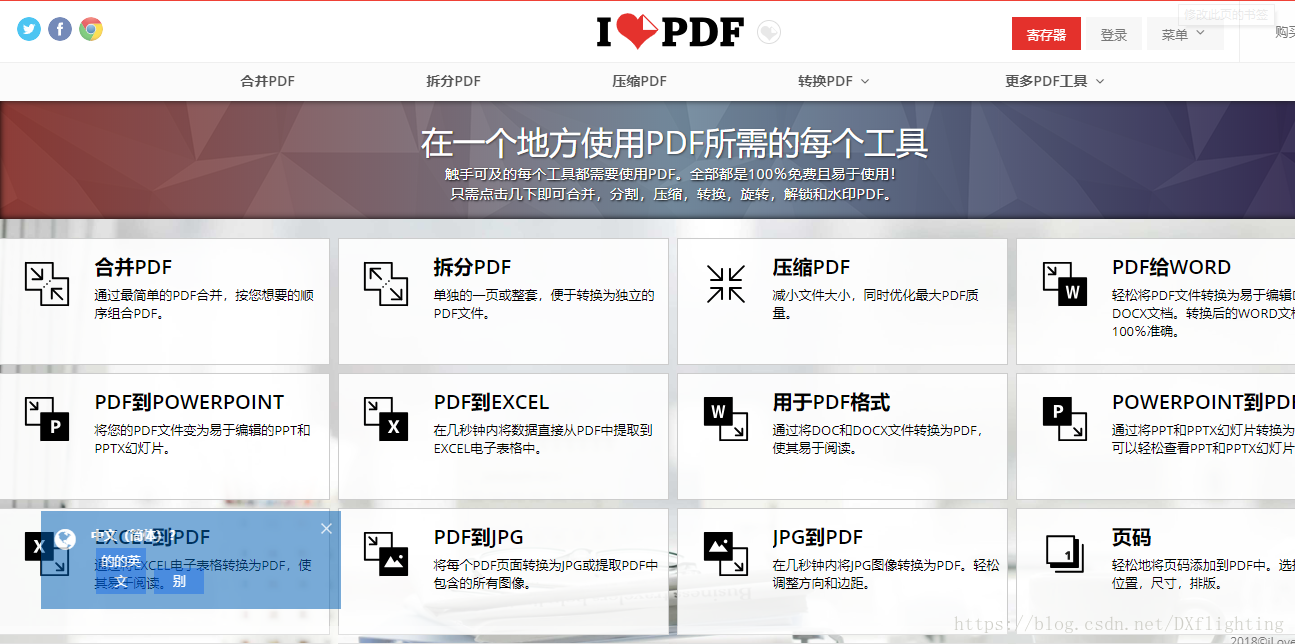Click the translation popup round icon
The image size is (1295, 644).
66,539
